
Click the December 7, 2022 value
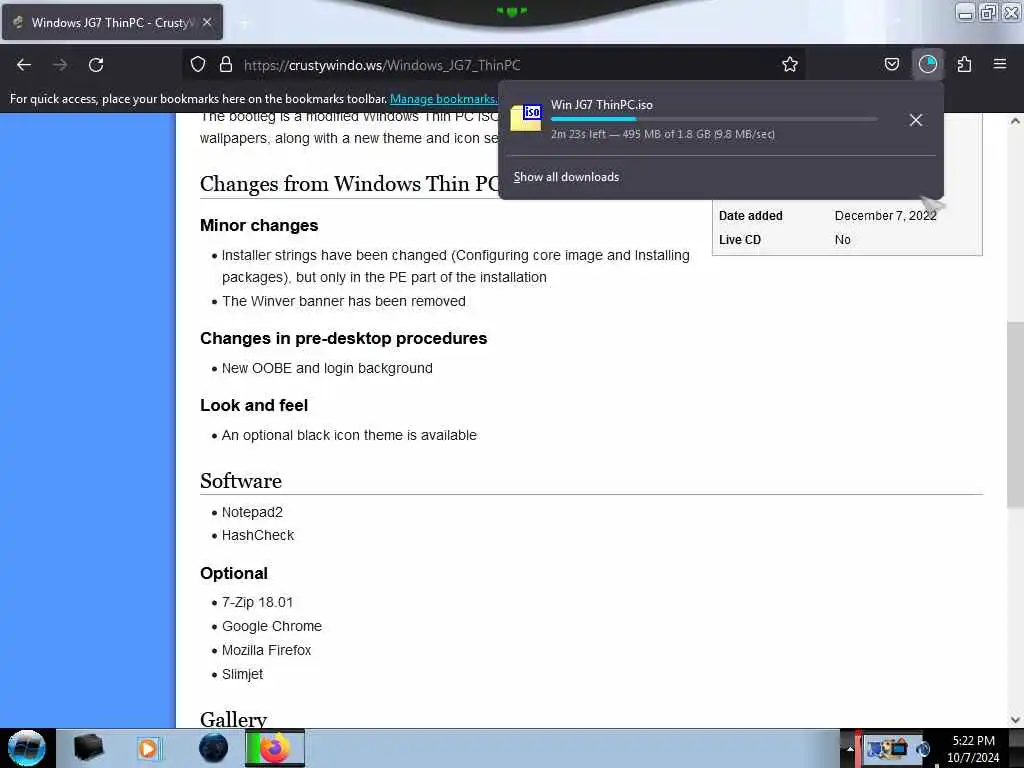point(886,216)
